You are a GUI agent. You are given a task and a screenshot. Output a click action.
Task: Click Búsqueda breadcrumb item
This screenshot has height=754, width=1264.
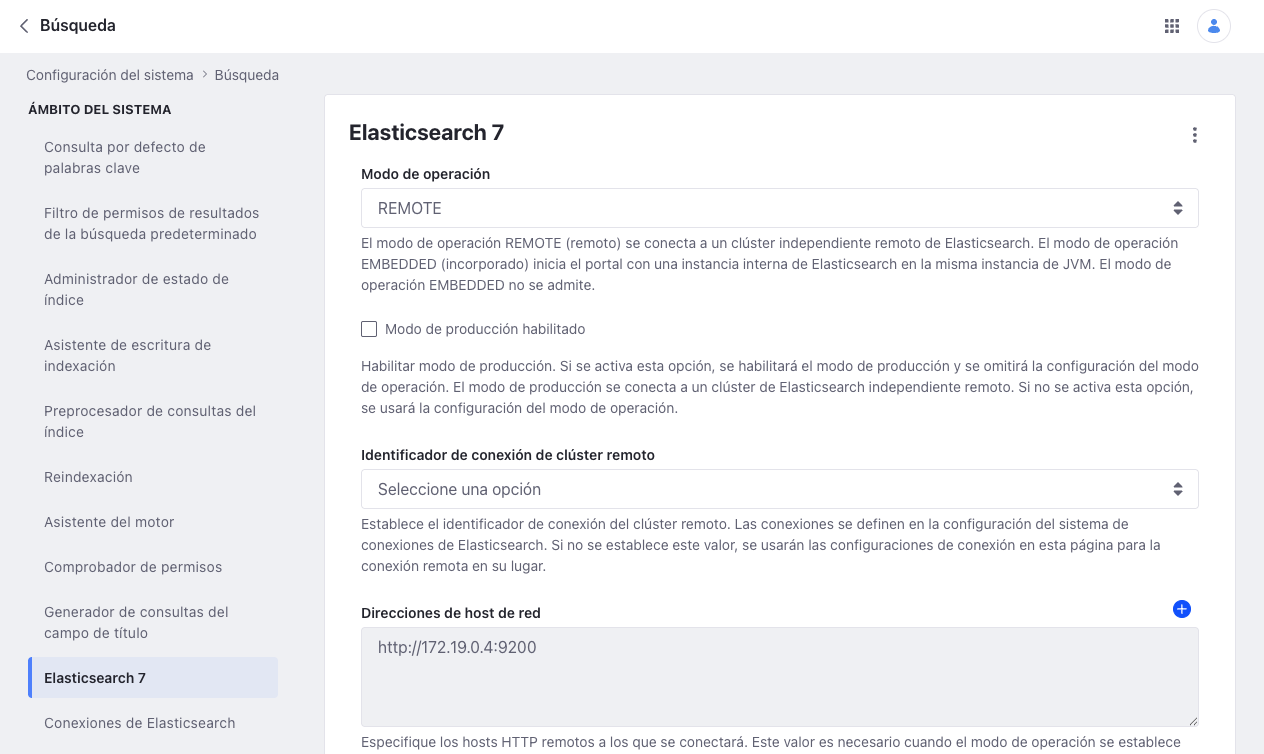(x=246, y=75)
